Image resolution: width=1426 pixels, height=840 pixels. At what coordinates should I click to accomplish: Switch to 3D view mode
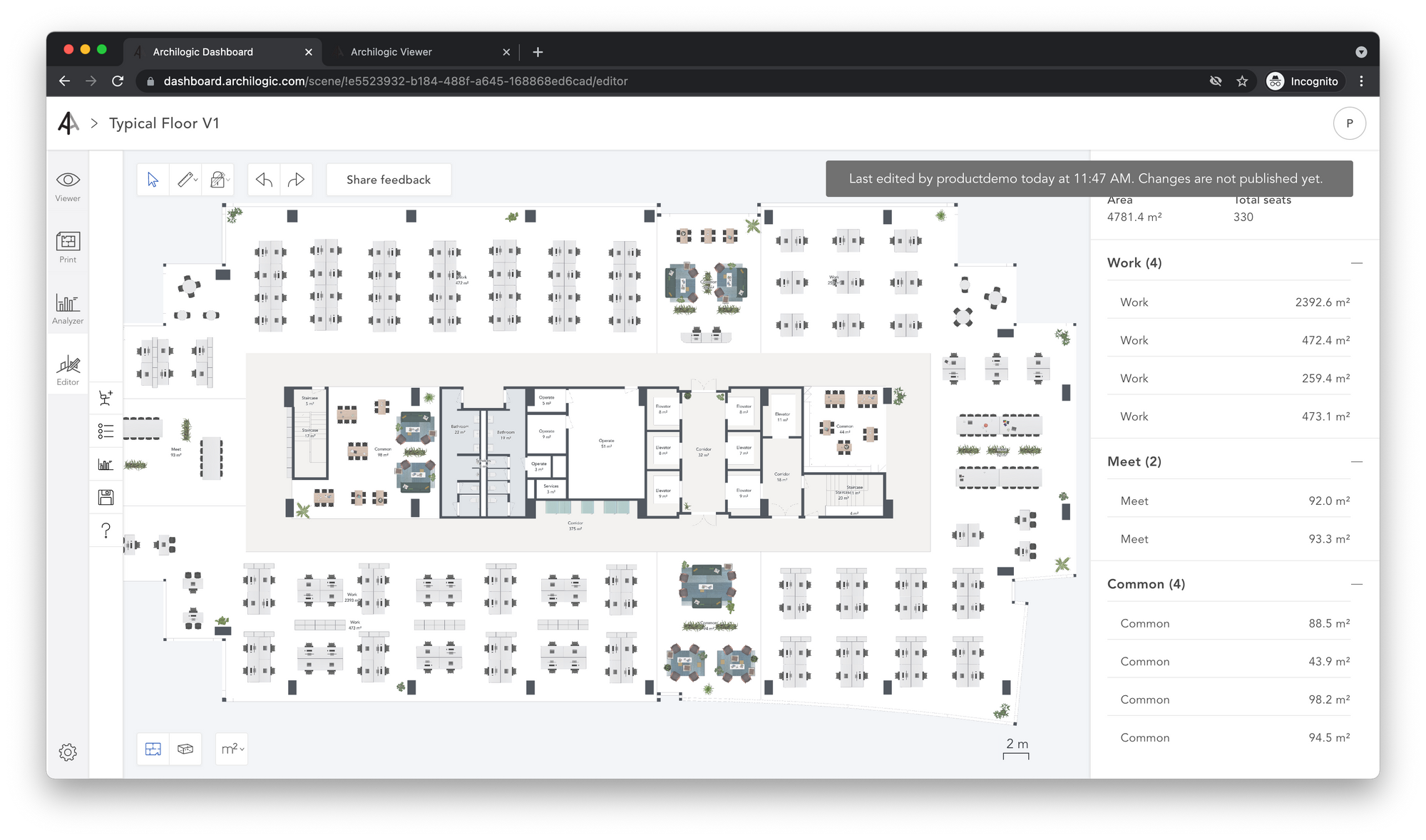[x=185, y=749]
